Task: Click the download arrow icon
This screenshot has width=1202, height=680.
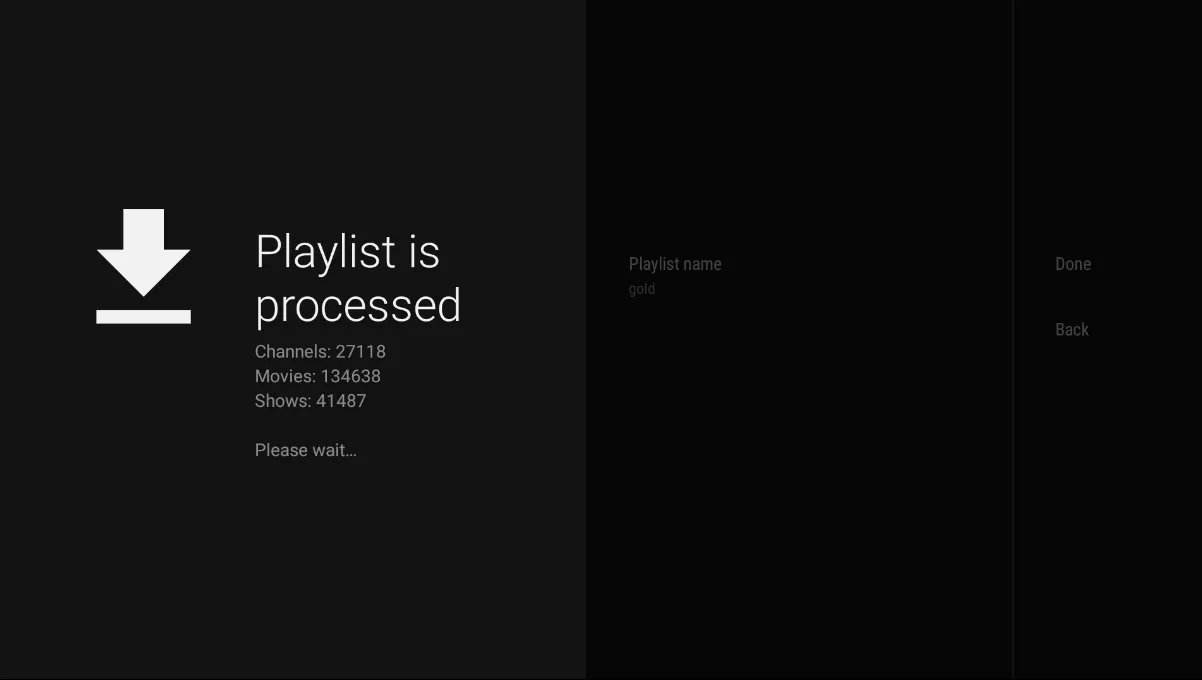Action: [x=143, y=266]
